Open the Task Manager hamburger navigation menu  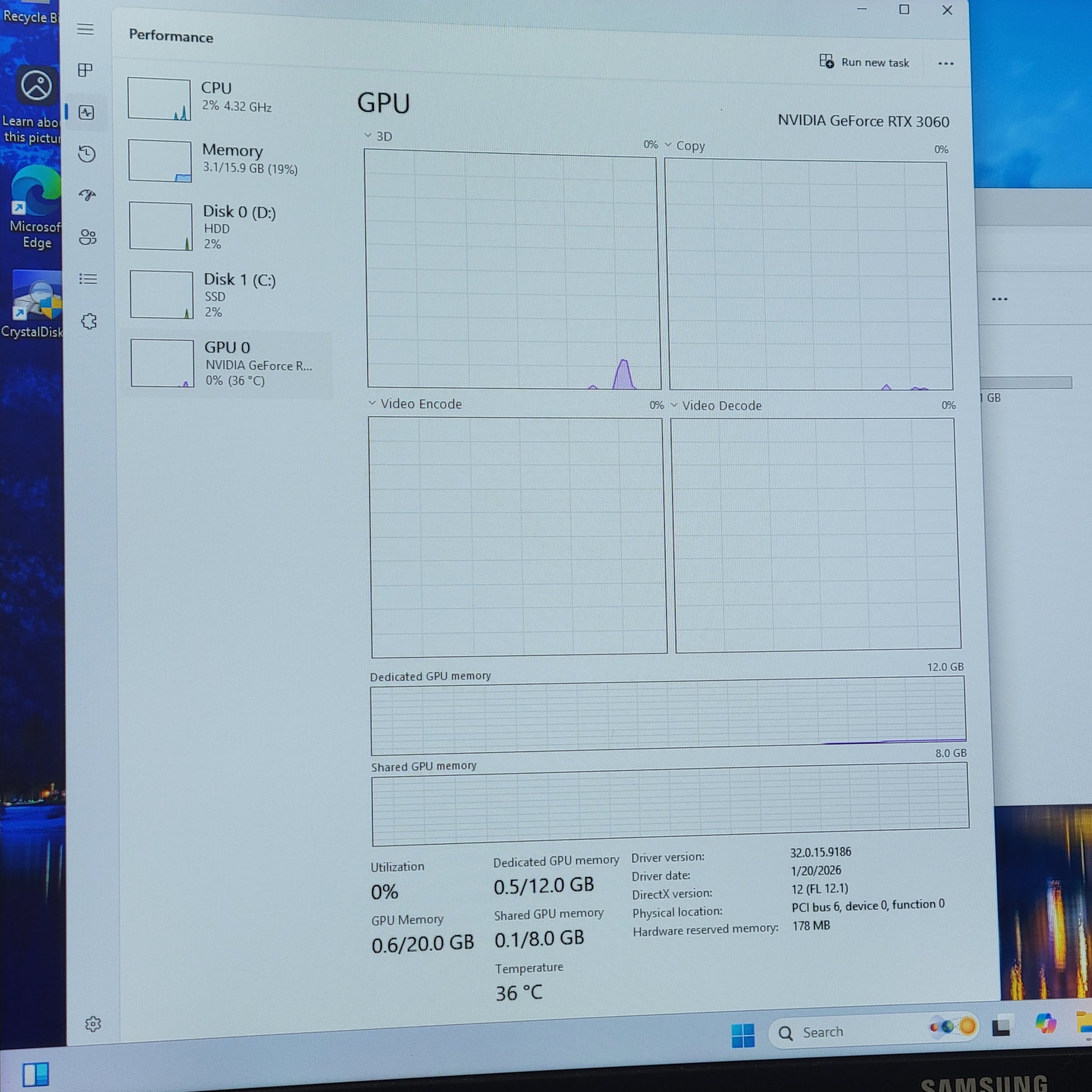click(85, 29)
